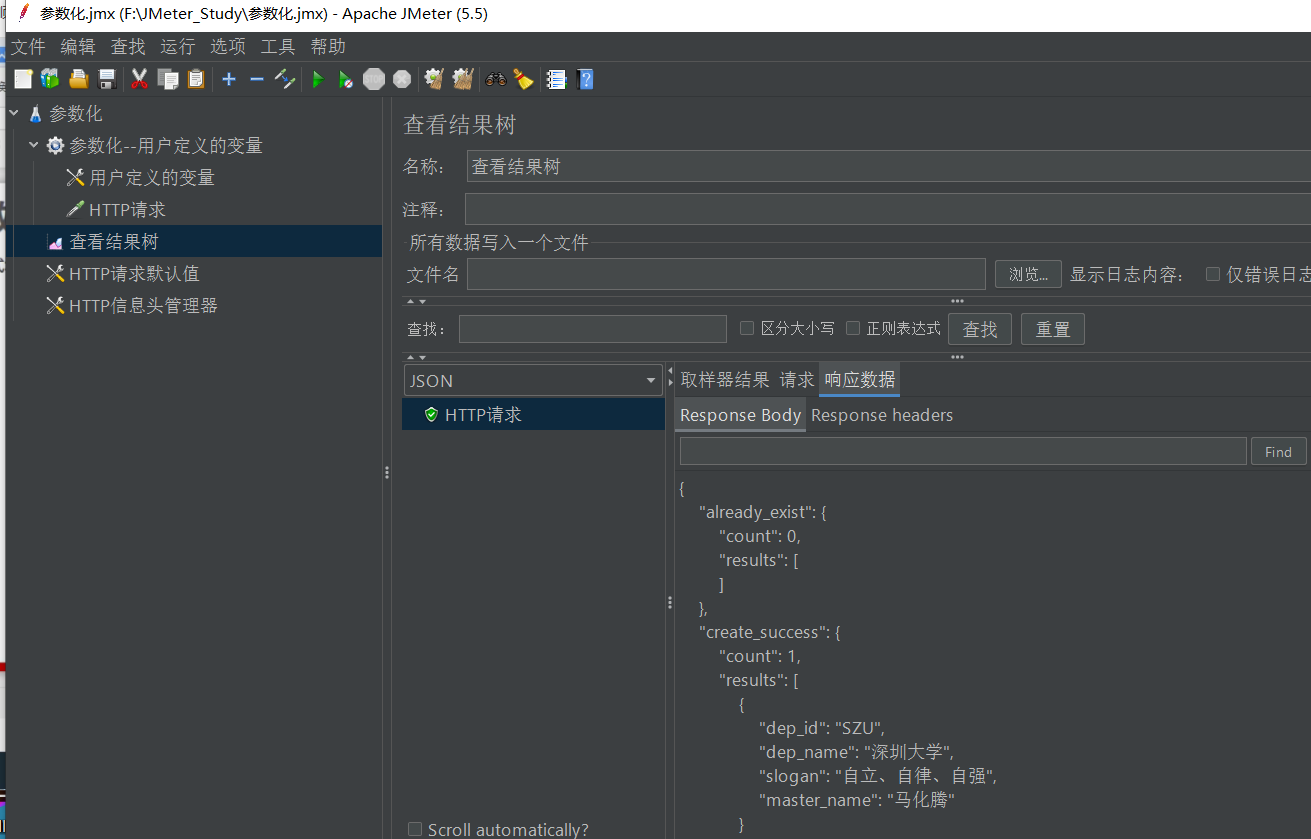The height and width of the screenshot is (839, 1311).
Task: Open the Templates toolbar icon
Action: click(50, 79)
